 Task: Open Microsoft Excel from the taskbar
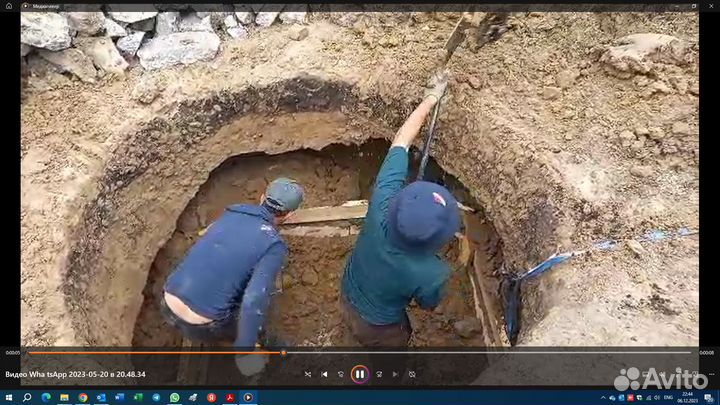(x=138, y=397)
